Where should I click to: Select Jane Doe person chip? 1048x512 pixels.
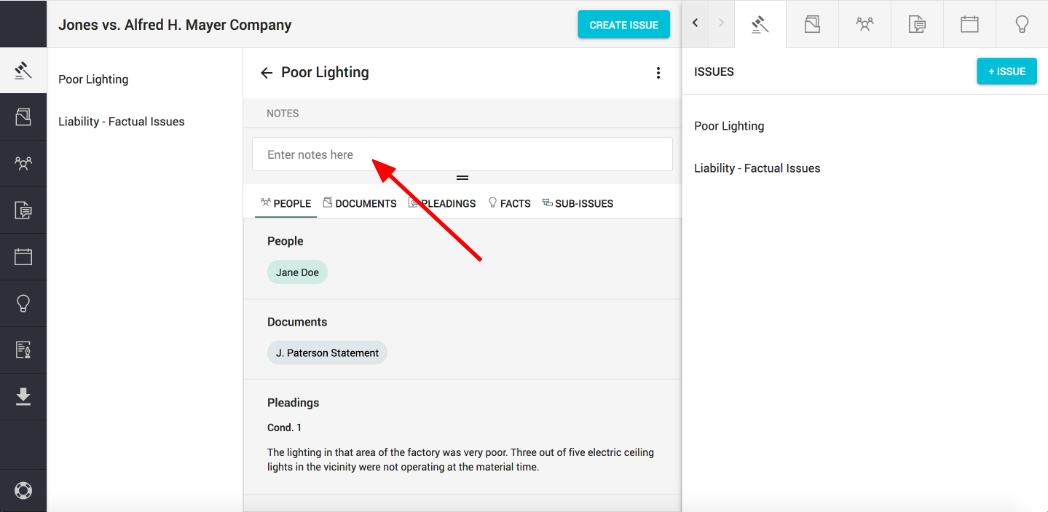[x=297, y=272]
